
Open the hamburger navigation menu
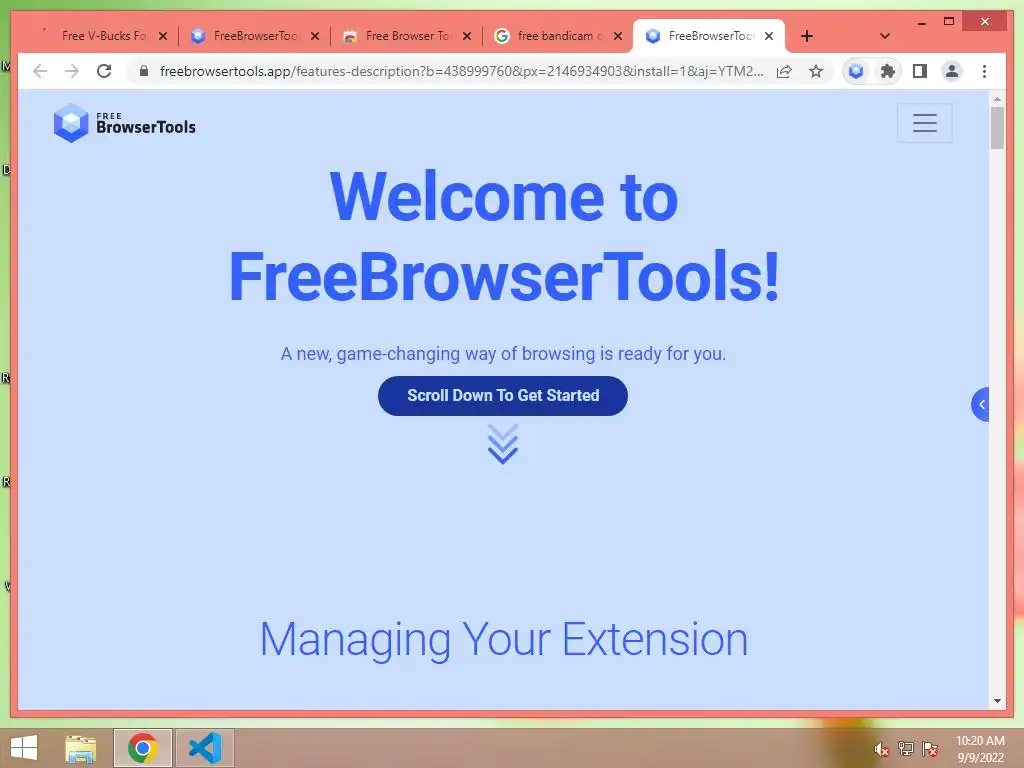coord(924,123)
